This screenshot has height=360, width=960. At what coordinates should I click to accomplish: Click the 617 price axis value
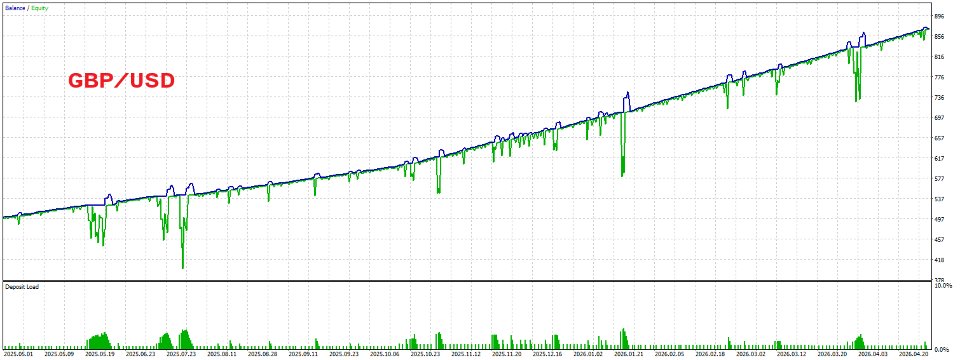pos(939,159)
